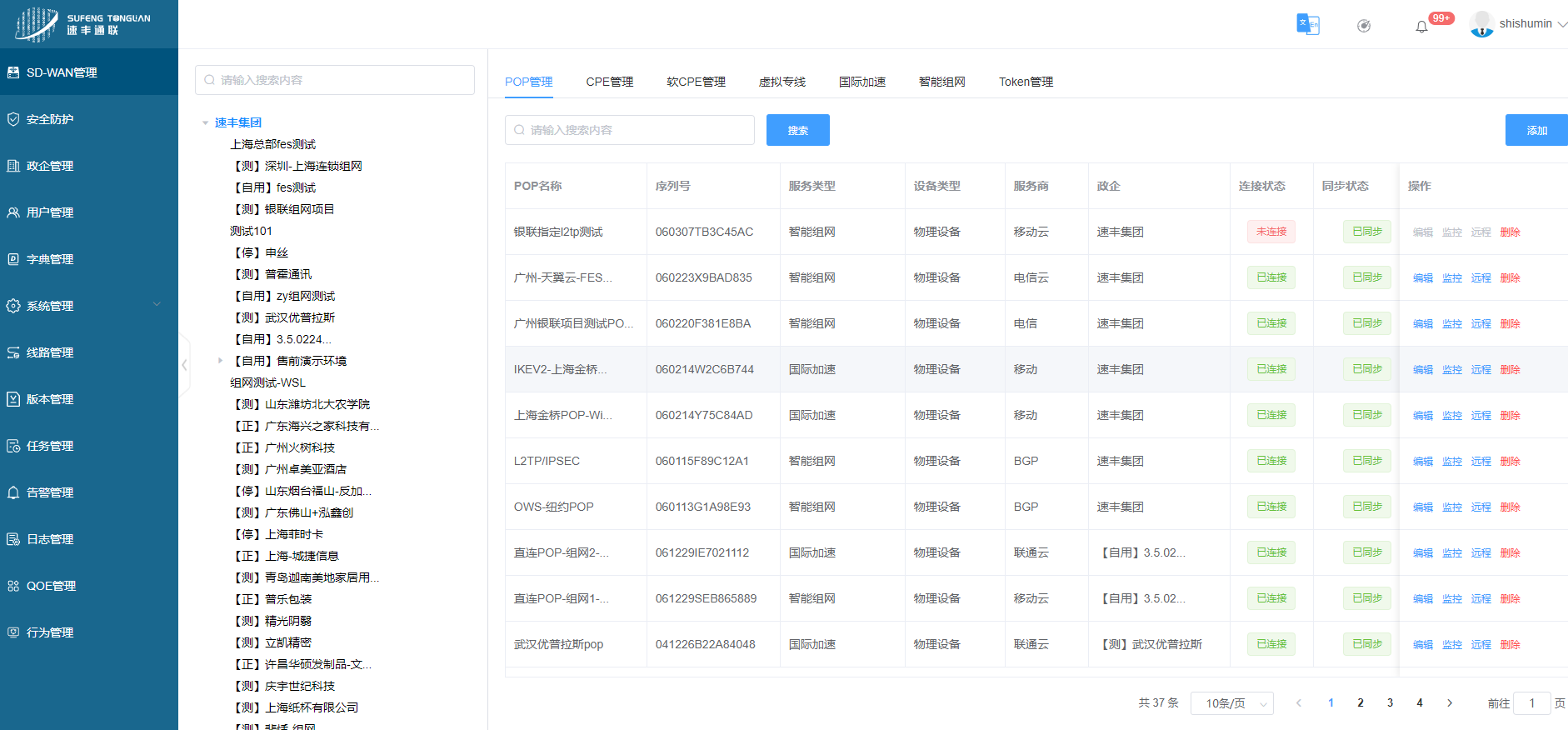The width and height of the screenshot is (1568, 730).
Task: Click 删除 for 武汉优普拉斯pop row
Action: point(1511,645)
